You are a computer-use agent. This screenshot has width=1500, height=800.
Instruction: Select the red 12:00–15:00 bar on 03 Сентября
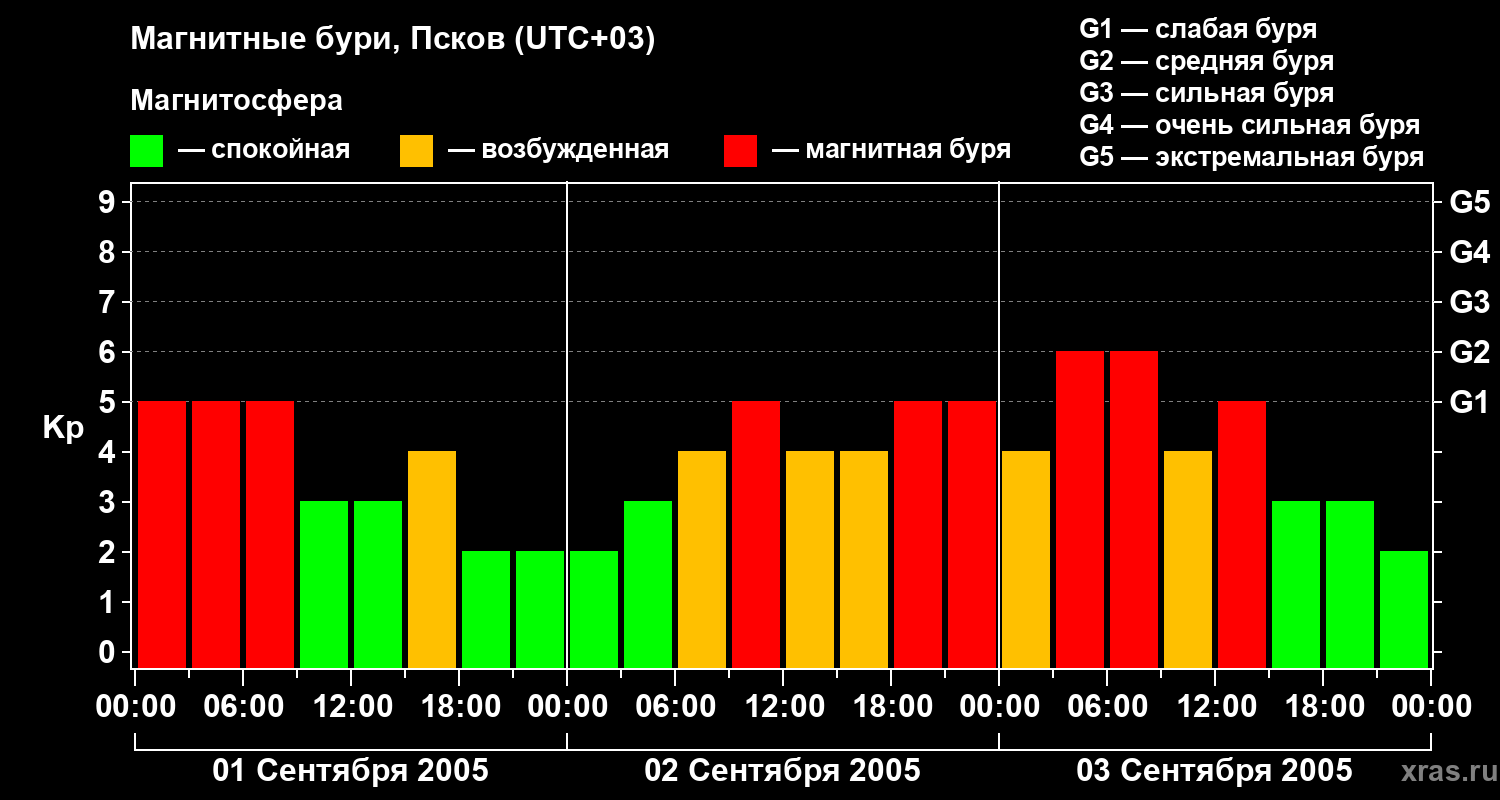(1242, 534)
